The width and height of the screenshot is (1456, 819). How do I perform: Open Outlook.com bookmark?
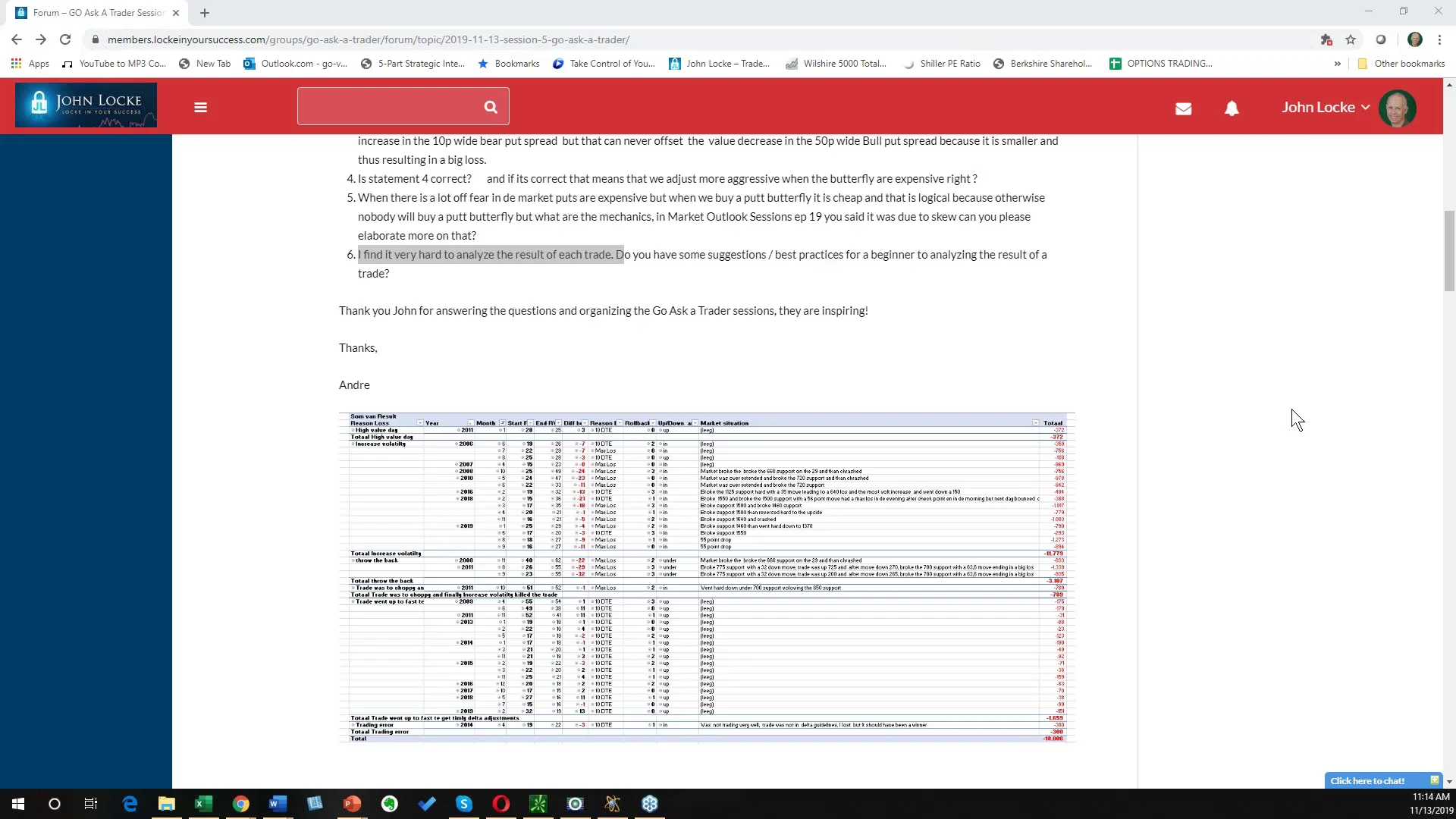[x=296, y=64]
